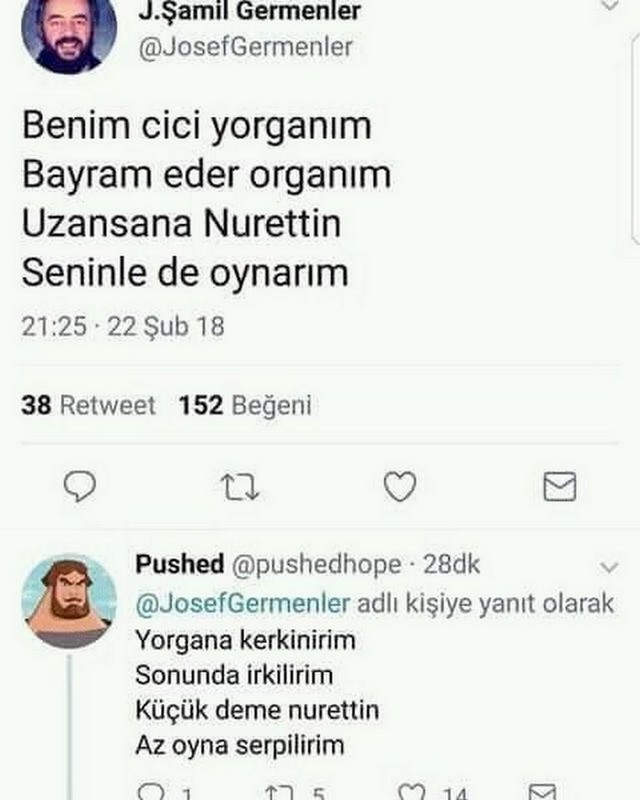640x800 pixels.
Task: Open the 21:25 · 22 Şub 18 timestamp
Action: pyautogui.click(x=123, y=326)
